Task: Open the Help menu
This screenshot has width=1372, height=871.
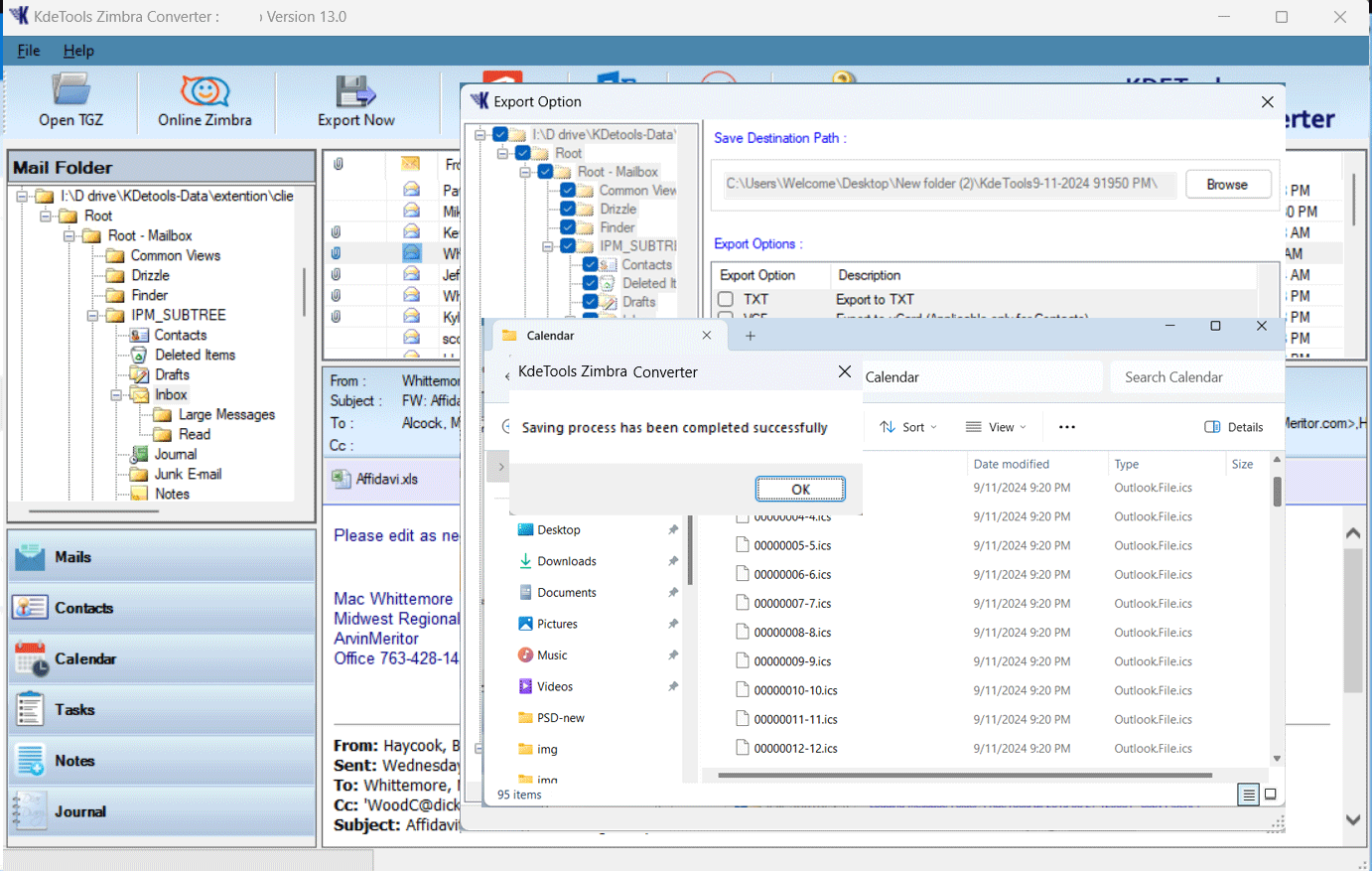Action: pos(78,51)
